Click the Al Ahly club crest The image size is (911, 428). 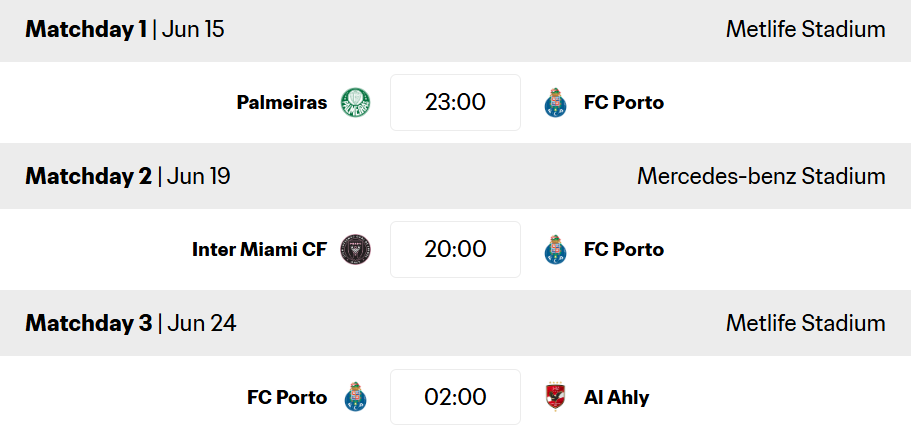coord(555,397)
